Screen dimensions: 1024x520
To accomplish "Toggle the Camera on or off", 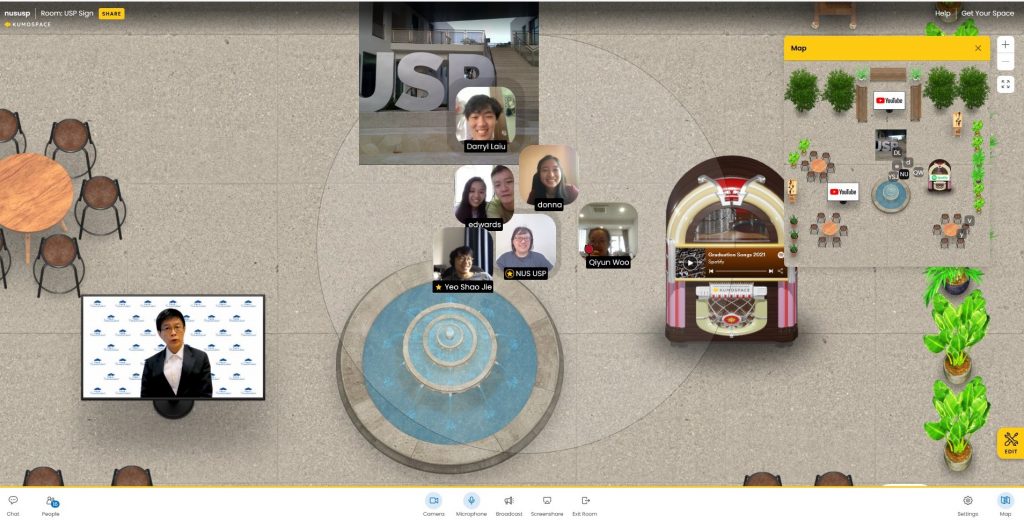I will 433,503.
